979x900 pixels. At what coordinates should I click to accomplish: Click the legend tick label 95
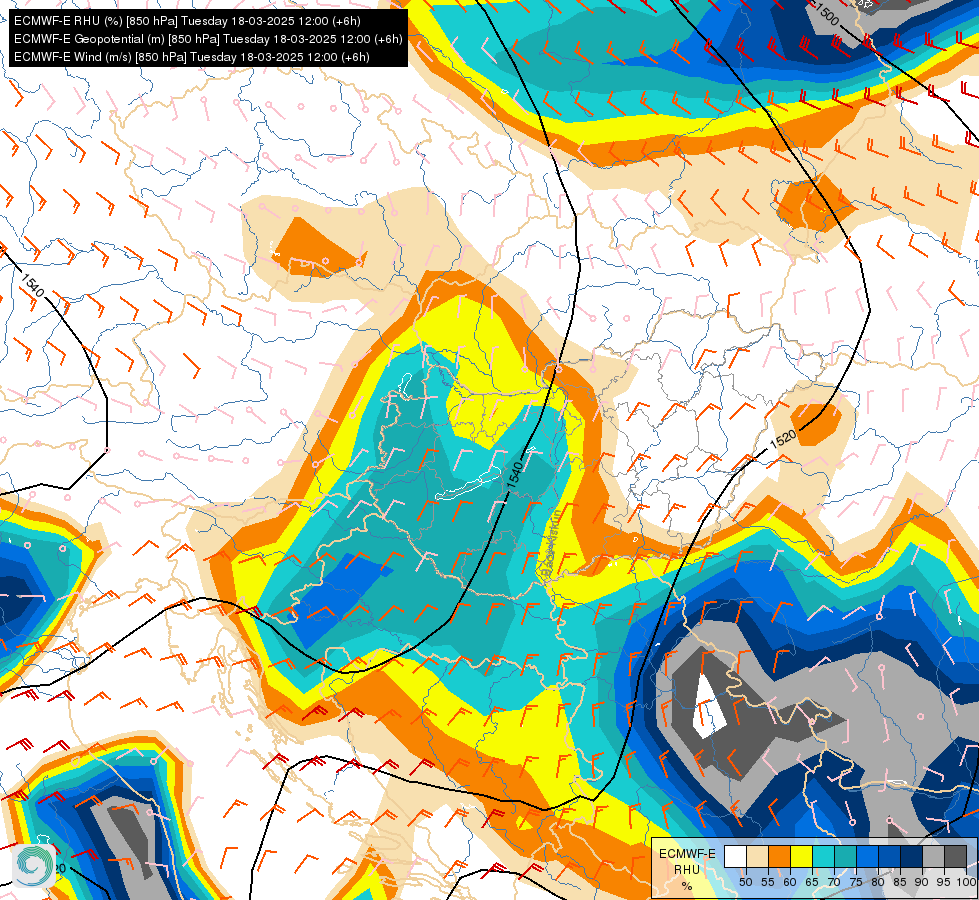click(944, 882)
